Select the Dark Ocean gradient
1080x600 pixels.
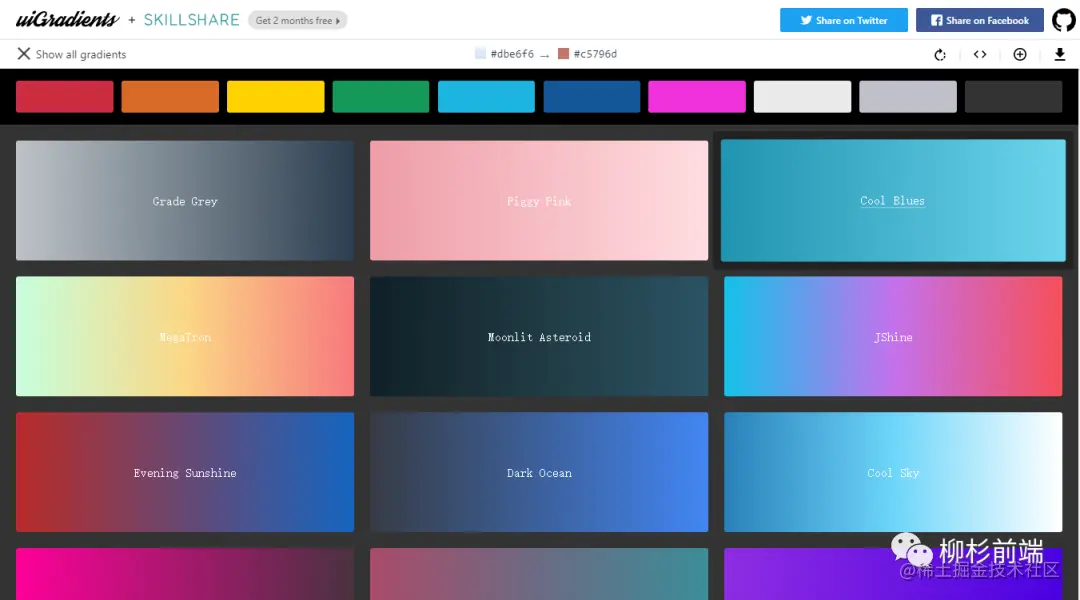539,472
